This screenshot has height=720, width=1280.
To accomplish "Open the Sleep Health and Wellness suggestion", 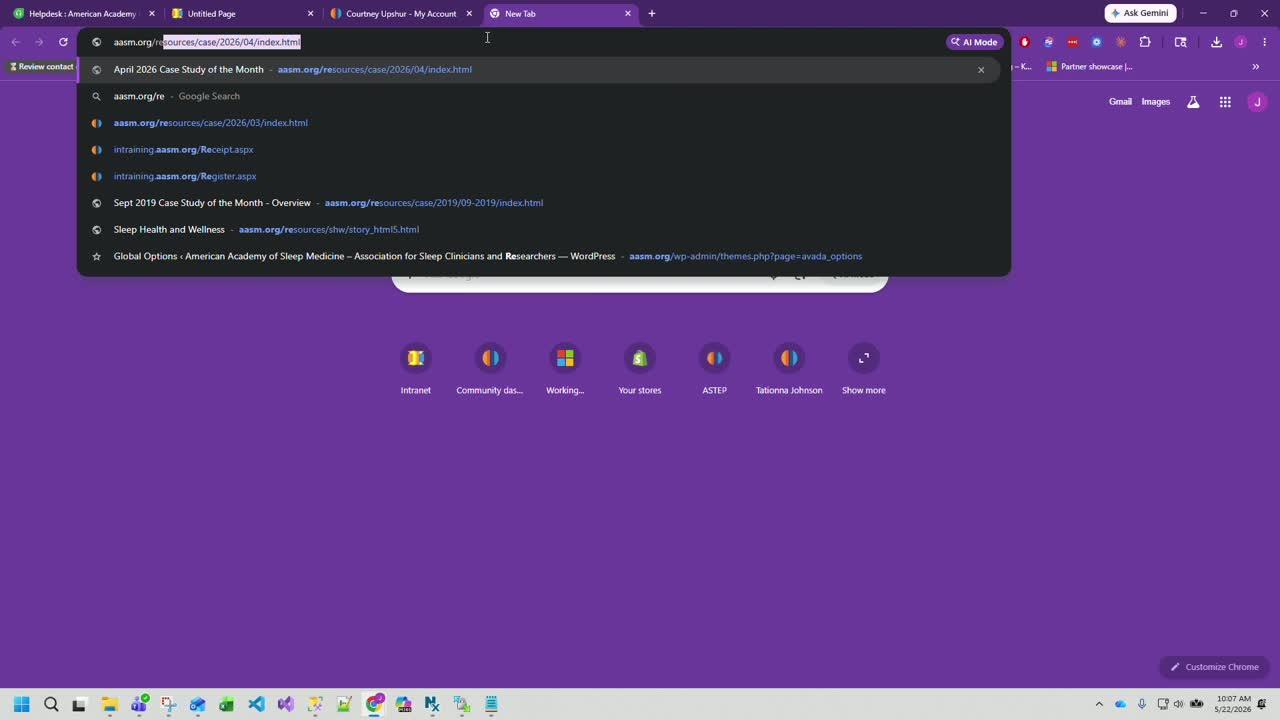I will 538,229.
